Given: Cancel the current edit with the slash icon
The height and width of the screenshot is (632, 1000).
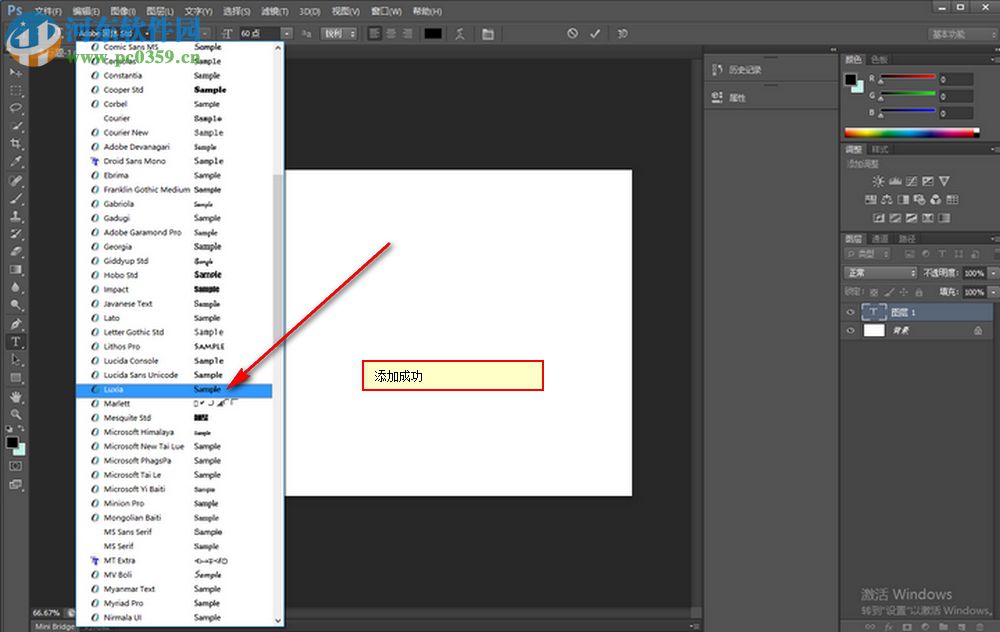Looking at the screenshot, I should coord(572,32).
